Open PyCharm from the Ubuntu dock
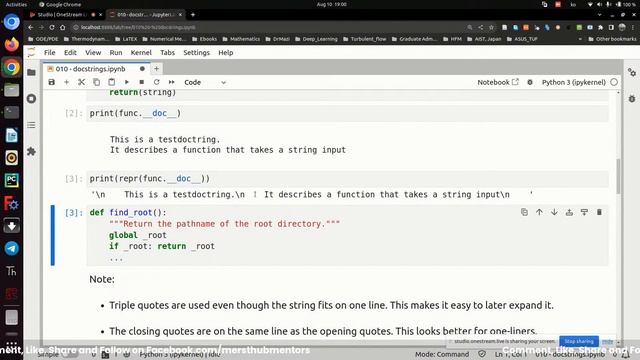 [11, 180]
